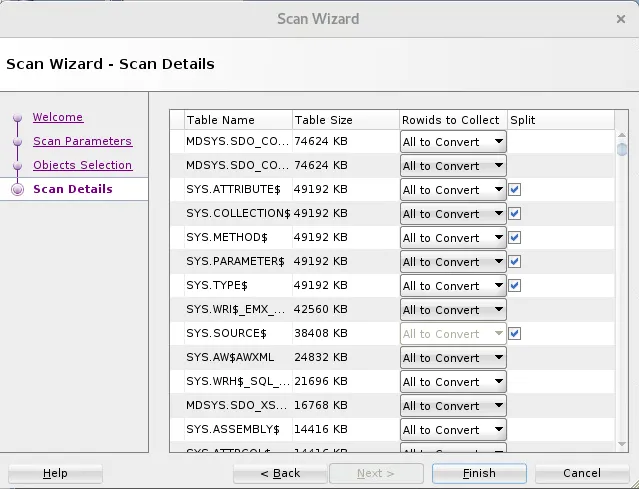
Task: Uncheck Split for SYS.ATTRIBUTE$ row
Action: pos(514,190)
